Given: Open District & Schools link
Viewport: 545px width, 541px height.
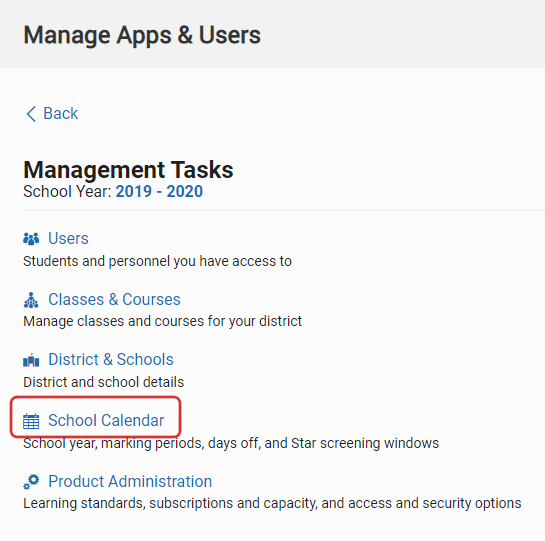Looking at the screenshot, I should pos(111,360).
